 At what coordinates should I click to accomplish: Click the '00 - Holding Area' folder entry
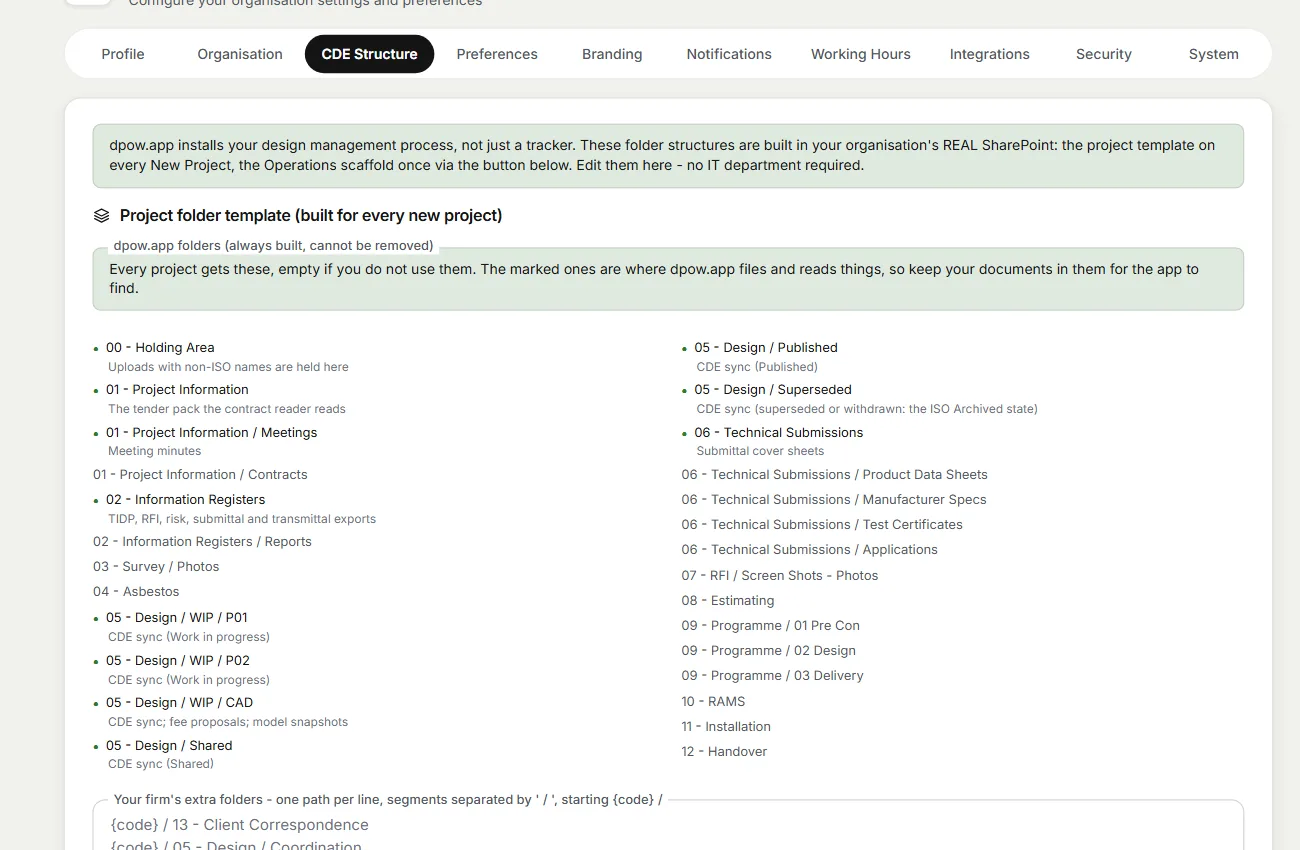(160, 348)
